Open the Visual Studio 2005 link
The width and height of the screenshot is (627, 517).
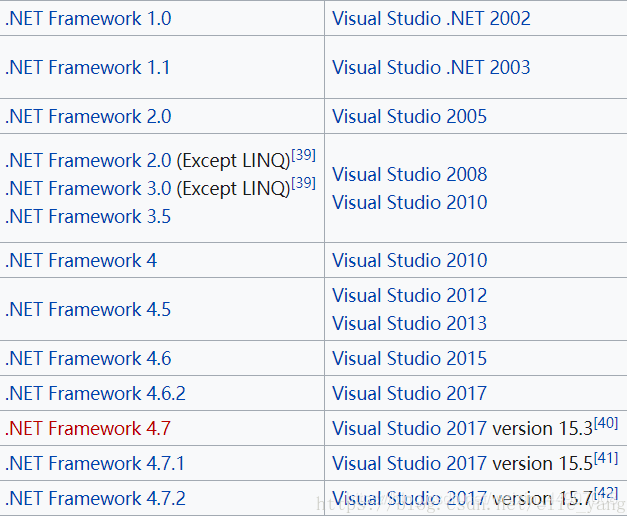tap(409, 116)
